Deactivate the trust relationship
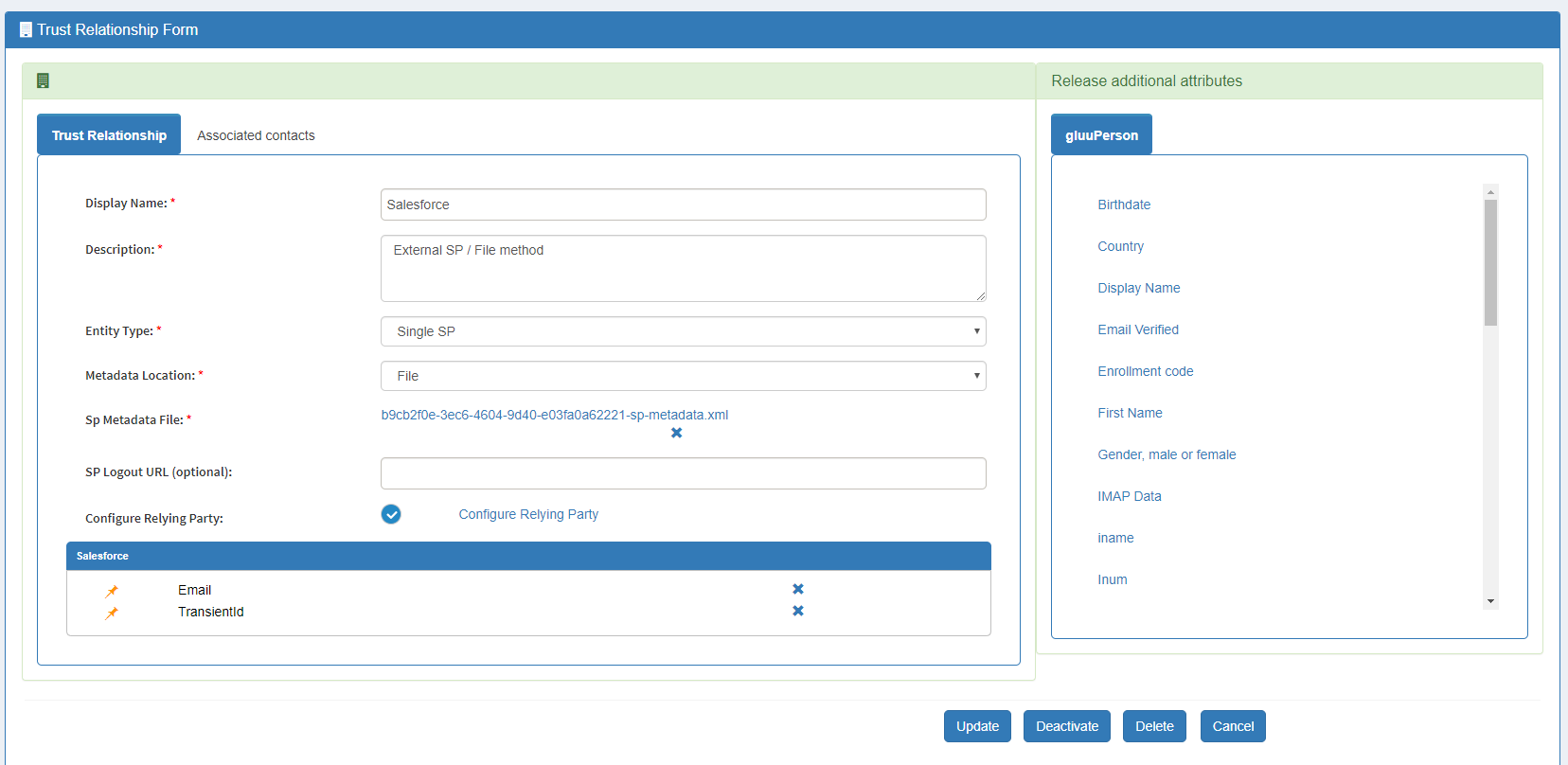This screenshot has height=765, width=1568. tap(1066, 726)
